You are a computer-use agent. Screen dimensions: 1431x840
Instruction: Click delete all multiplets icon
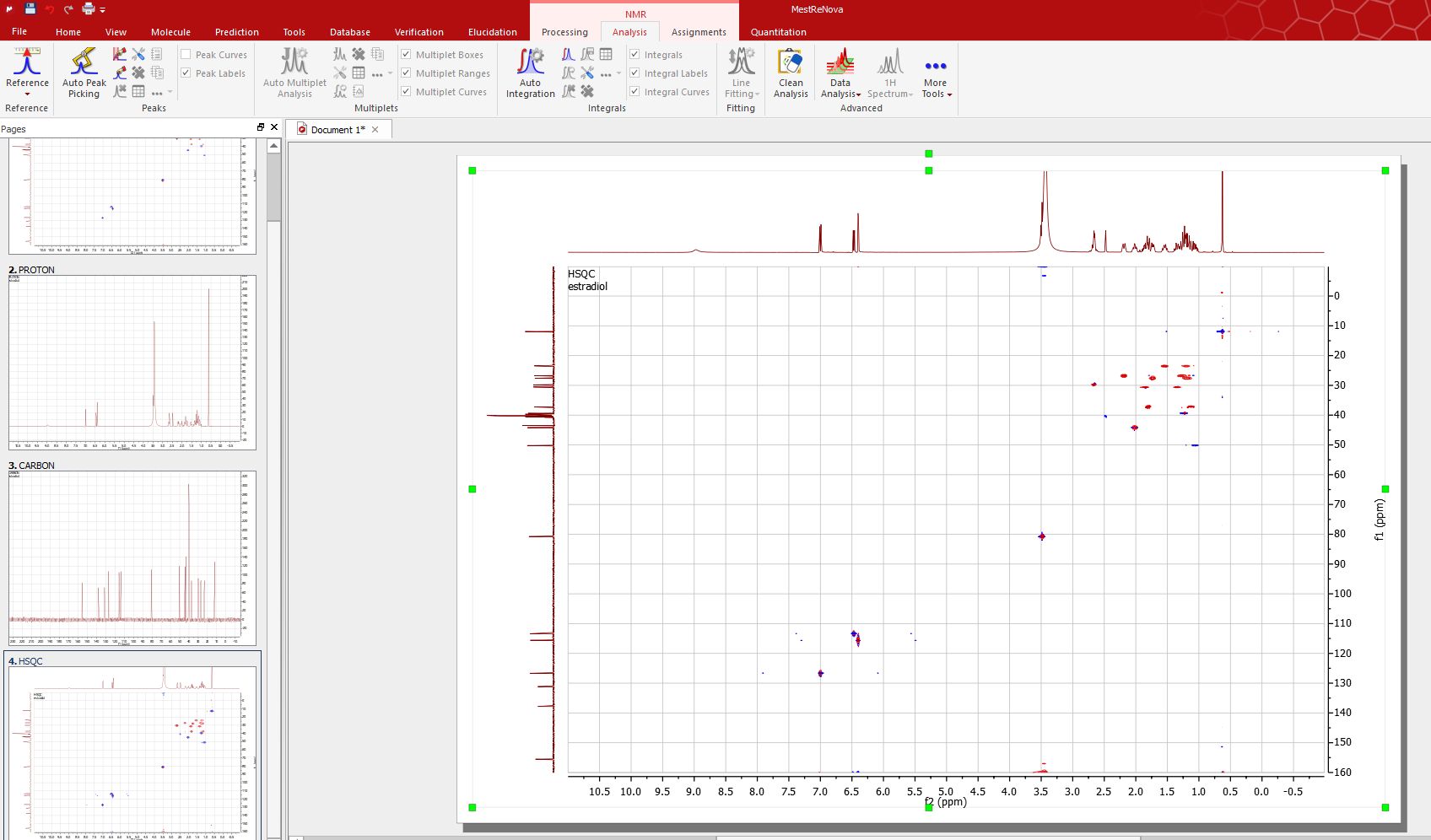359,54
